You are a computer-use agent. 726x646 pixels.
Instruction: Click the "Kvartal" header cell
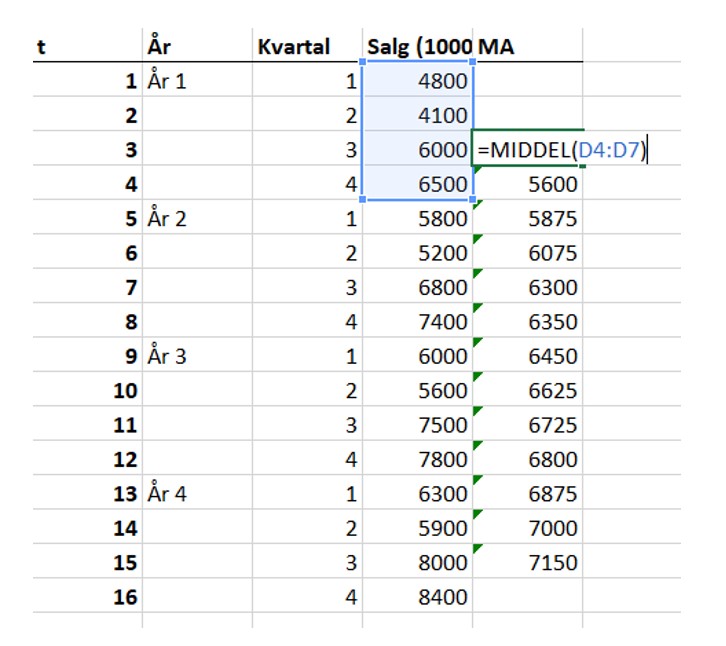tap(305, 47)
